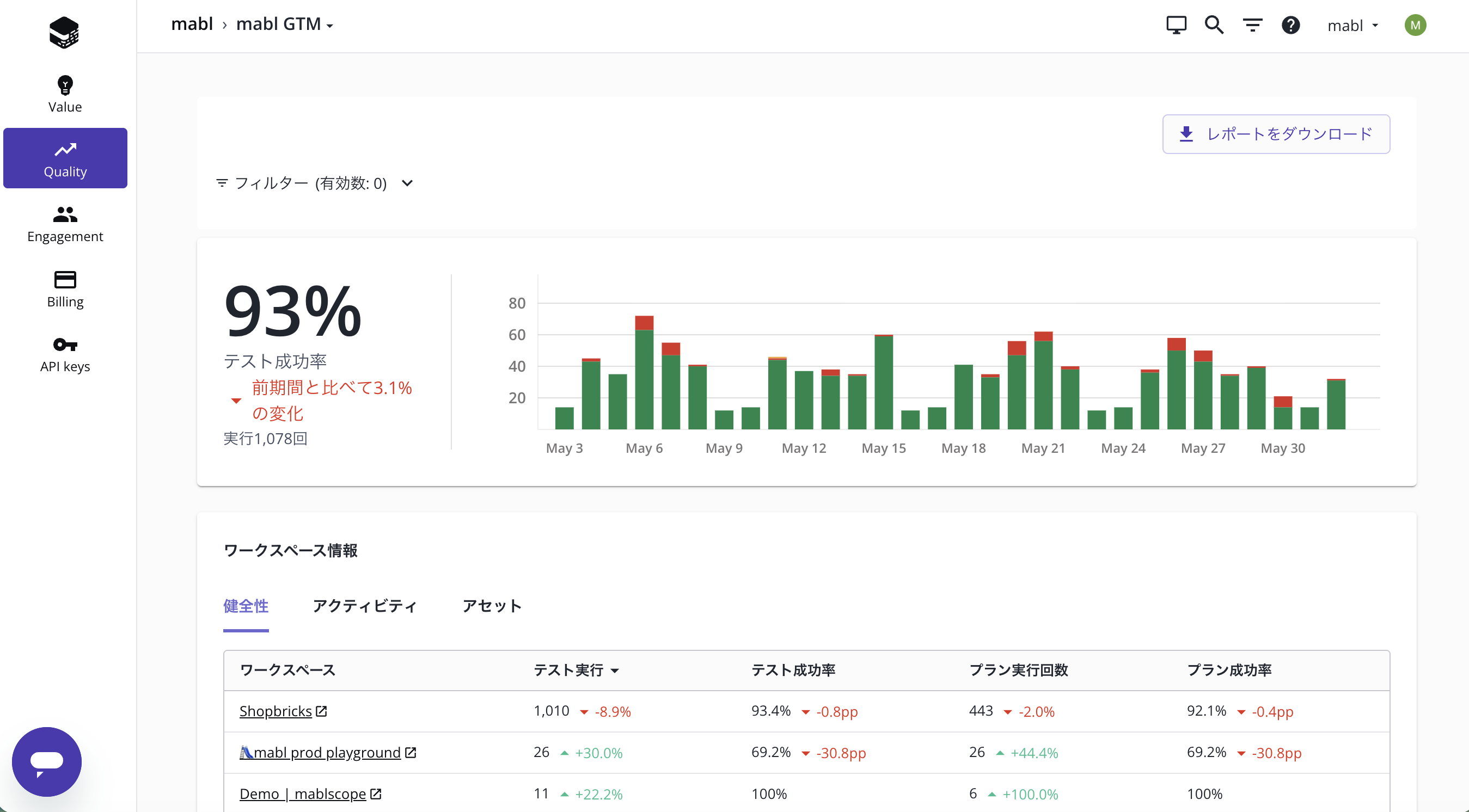Open mabl prod playground external link icon
Screen dimensions: 1469x812
(x=411, y=752)
